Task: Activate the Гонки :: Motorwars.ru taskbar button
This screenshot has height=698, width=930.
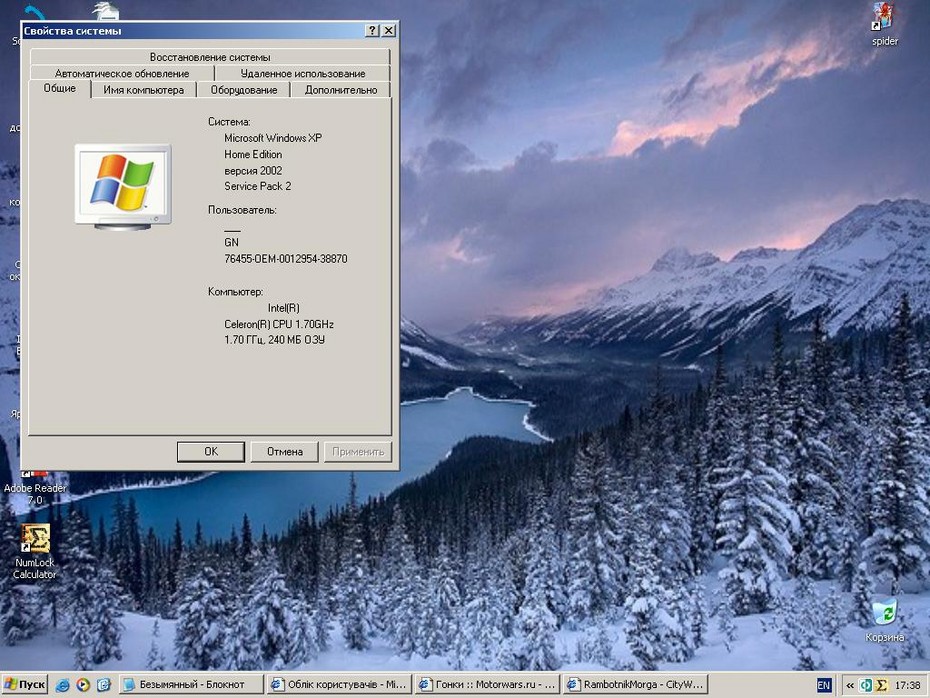Action: pos(484,685)
